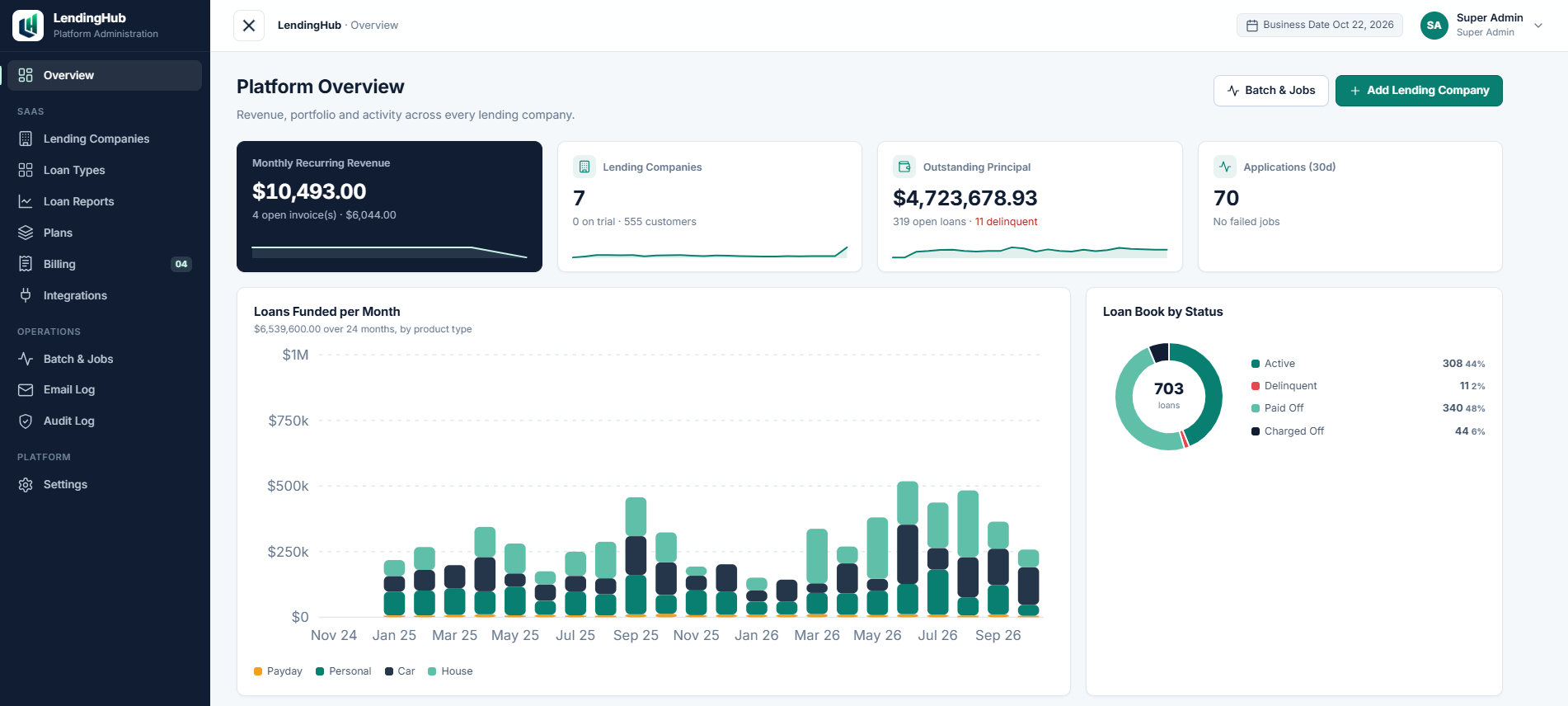Click the Overview grid icon in sidebar
The width and height of the screenshot is (1568, 706).
(26, 75)
